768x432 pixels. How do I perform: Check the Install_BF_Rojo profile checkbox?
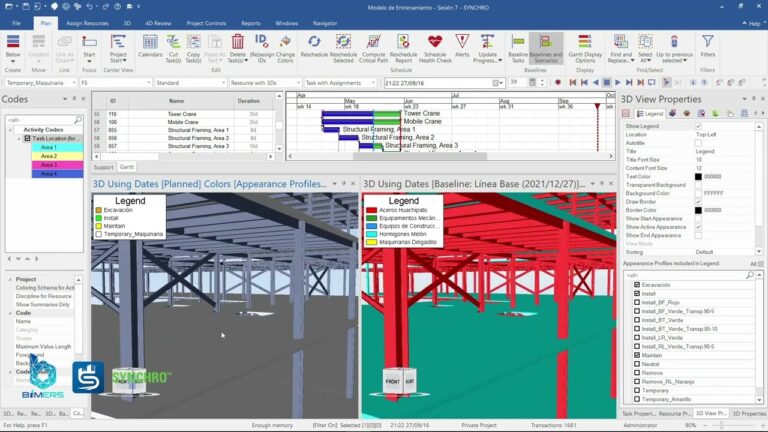pos(637,302)
